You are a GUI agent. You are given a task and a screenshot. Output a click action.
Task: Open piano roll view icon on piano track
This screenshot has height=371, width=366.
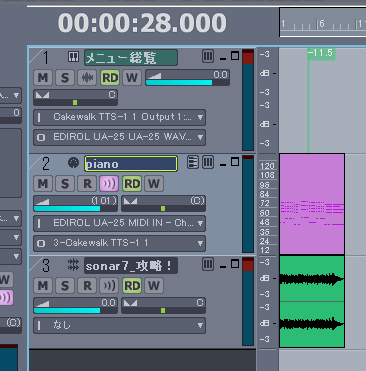tap(193, 162)
